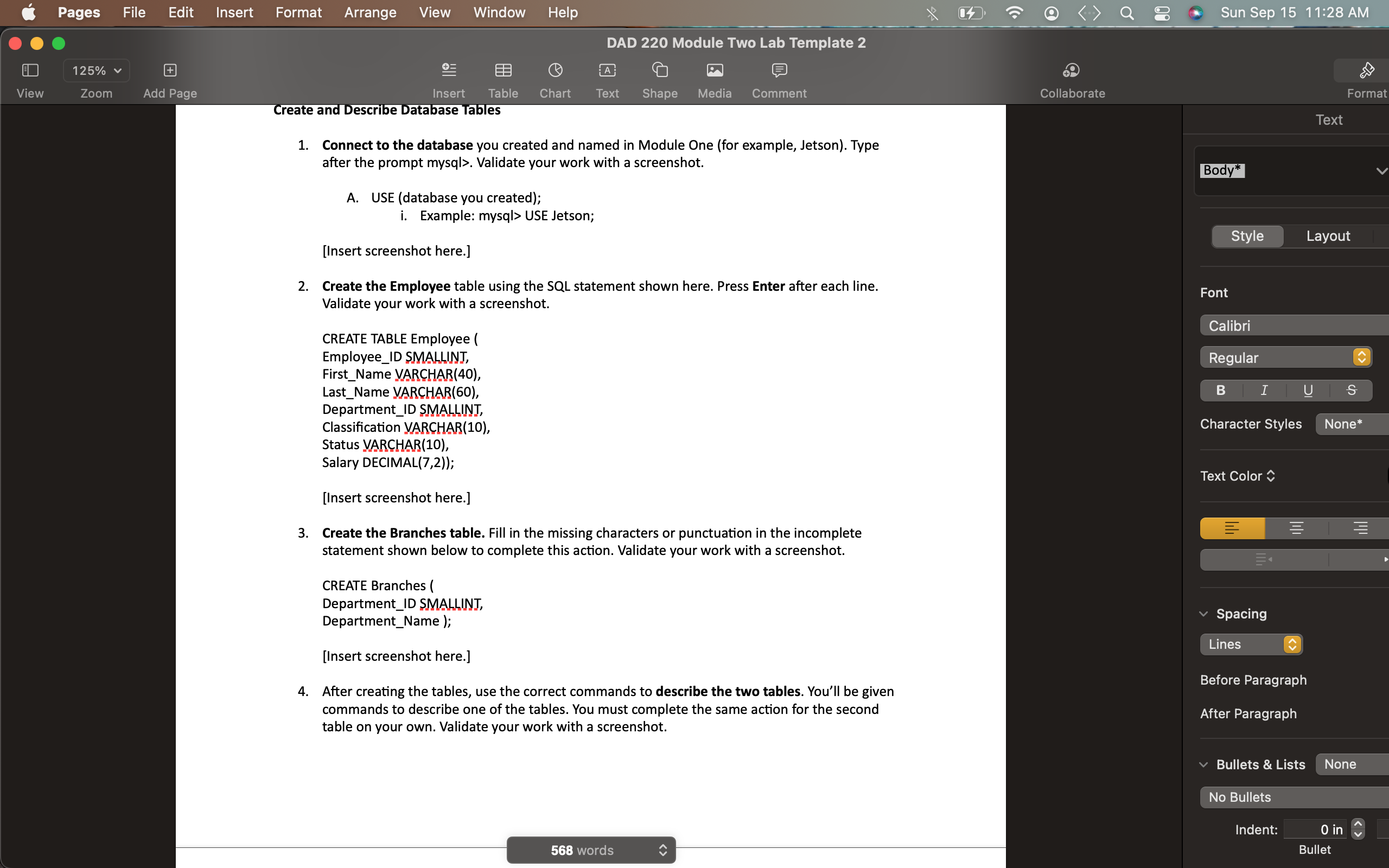Image resolution: width=1389 pixels, height=868 pixels.
Task: Toggle italic text formatting
Action: point(1264,391)
